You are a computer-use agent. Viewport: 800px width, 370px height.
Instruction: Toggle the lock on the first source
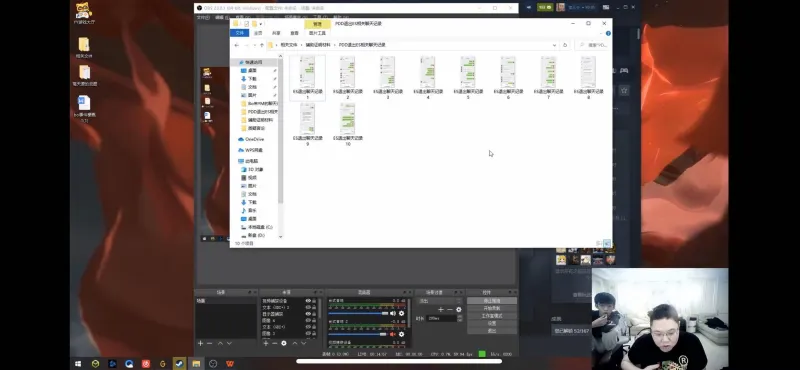pyautogui.click(x=314, y=301)
